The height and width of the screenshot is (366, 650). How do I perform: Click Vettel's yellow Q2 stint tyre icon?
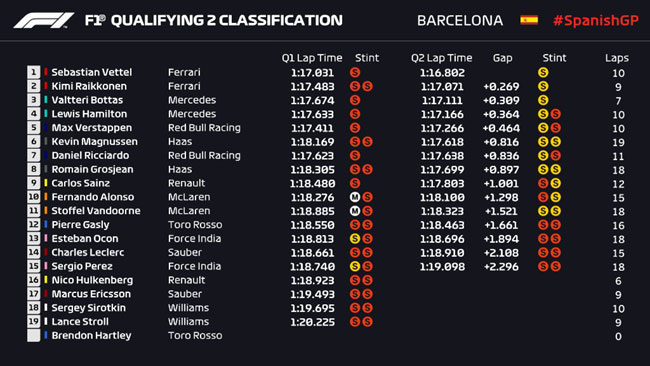pos(543,73)
